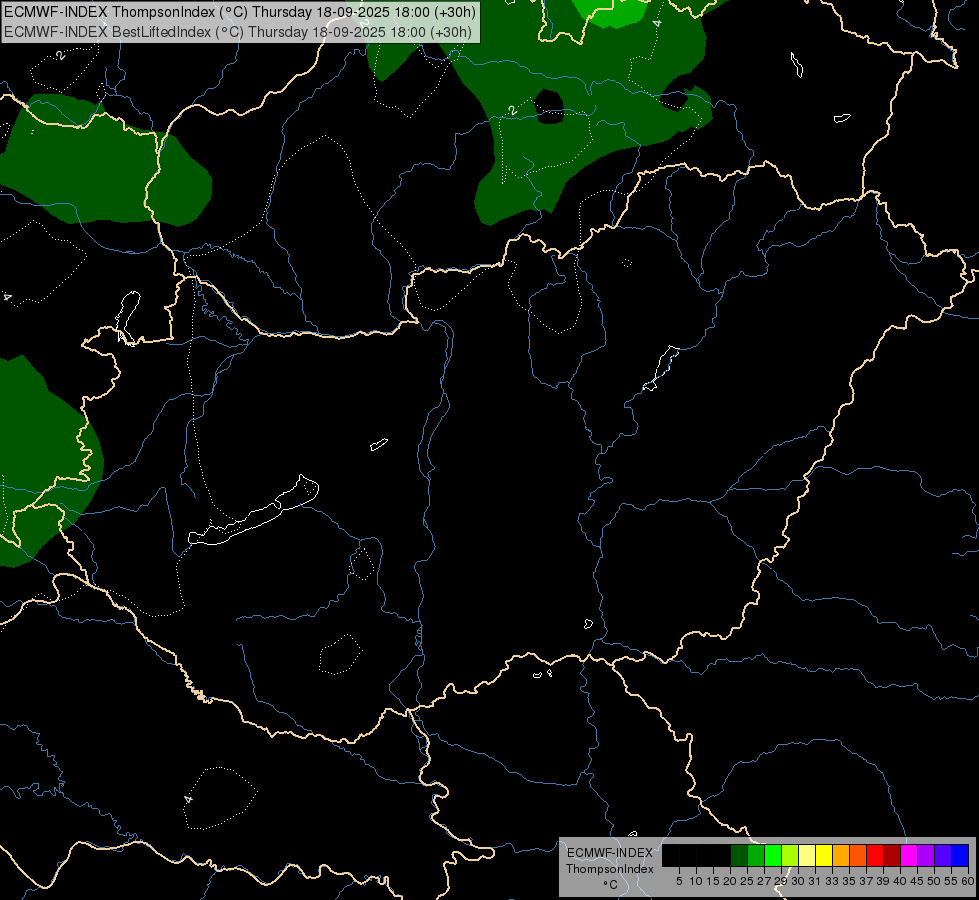Click the '°C' unit label in legend
This screenshot has height=900, width=979.
tap(610, 884)
